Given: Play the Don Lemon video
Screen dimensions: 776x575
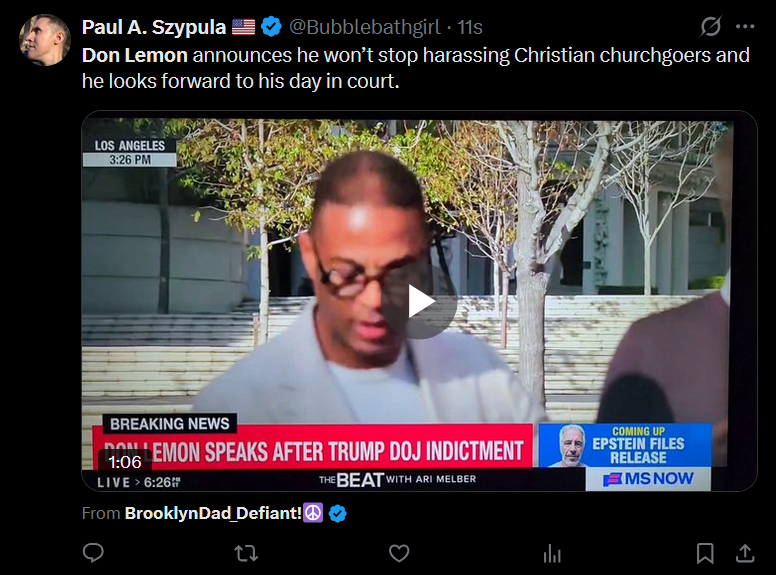Looking at the screenshot, I should 419,301.
